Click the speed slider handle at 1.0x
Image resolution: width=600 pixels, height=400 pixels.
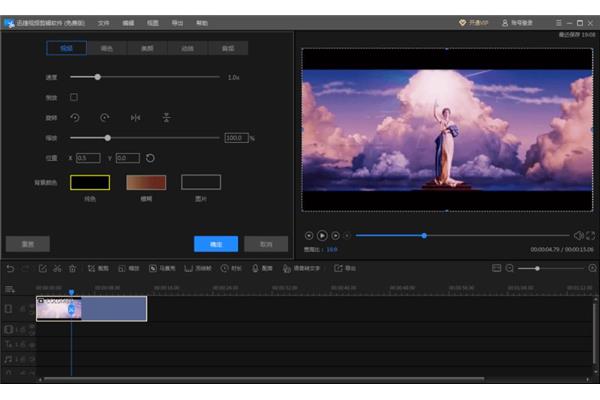pos(98,77)
